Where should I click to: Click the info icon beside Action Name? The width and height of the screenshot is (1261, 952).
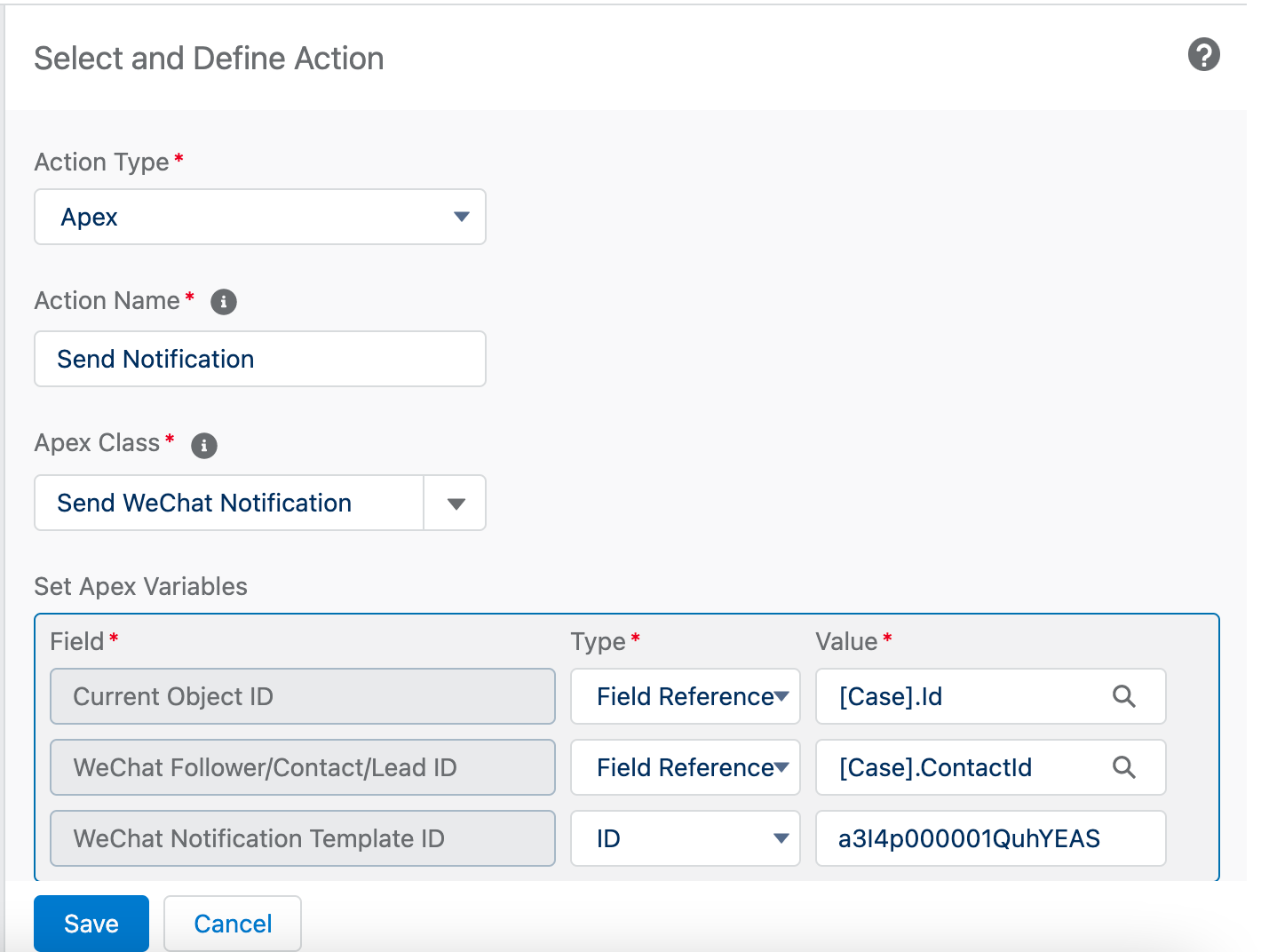point(224,302)
